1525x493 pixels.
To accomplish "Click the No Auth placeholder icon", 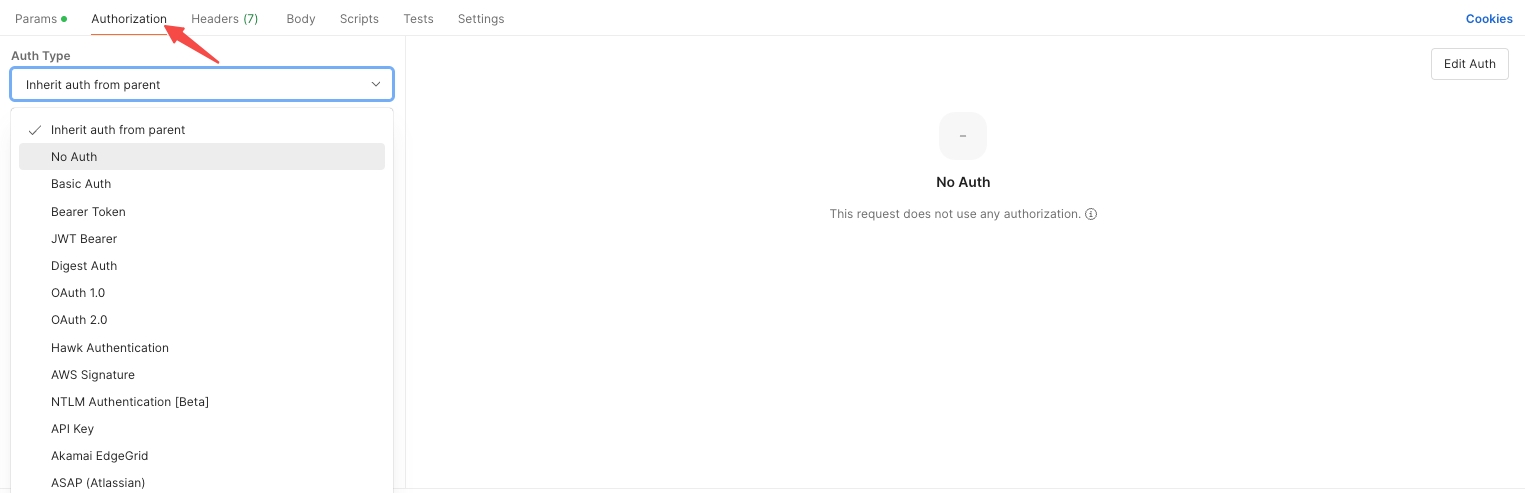I will [963, 136].
